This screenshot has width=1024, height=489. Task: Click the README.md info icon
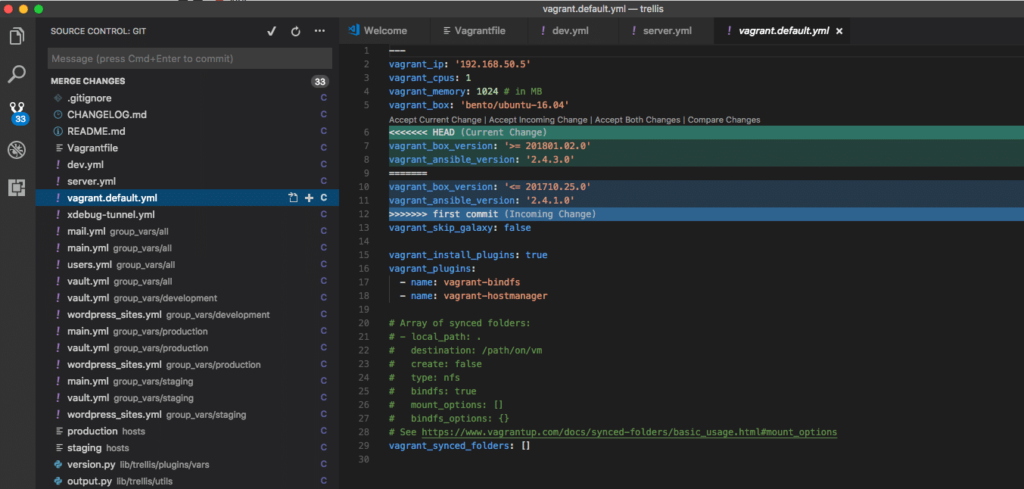click(x=58, y=131)
